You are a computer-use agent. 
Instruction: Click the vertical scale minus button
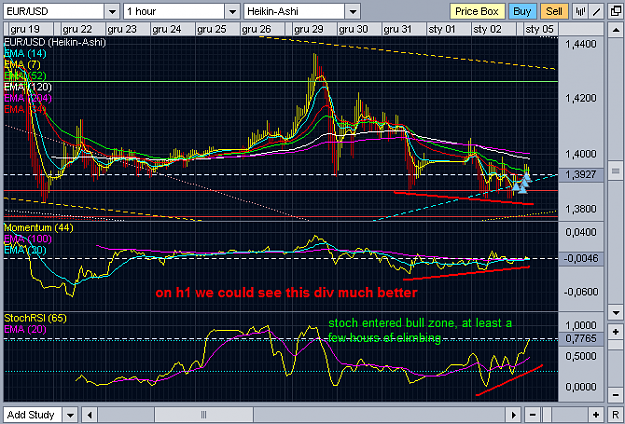click(615, 395)
